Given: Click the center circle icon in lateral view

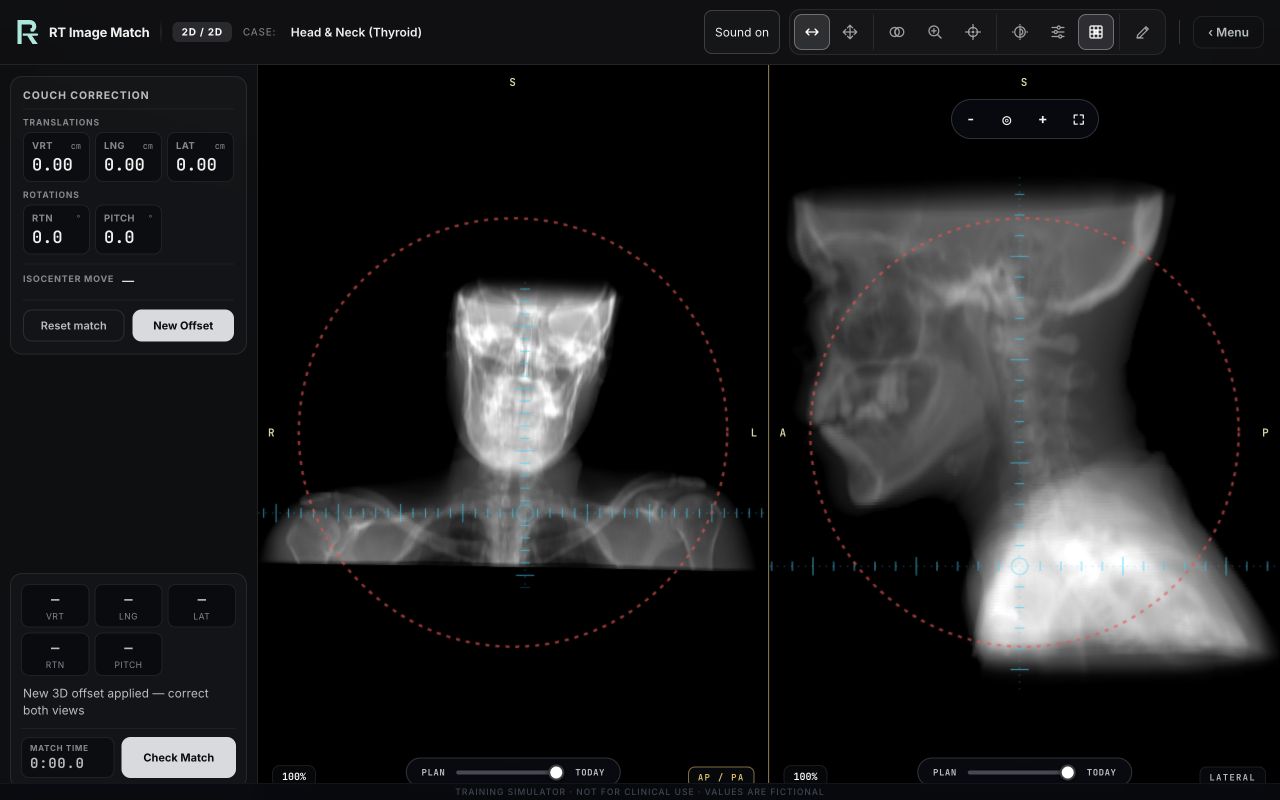Looking at the screenshot, I should [x=1007, y=120].
